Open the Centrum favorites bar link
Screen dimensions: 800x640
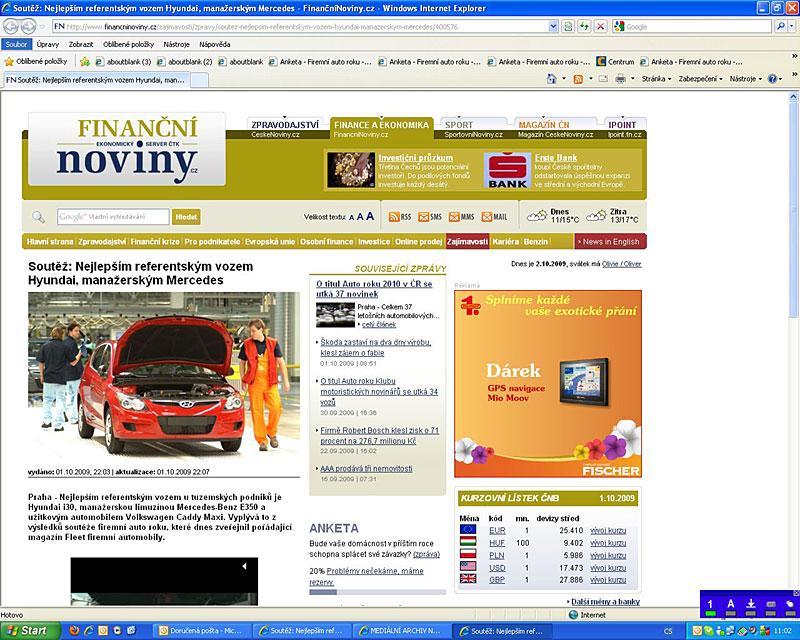(615, 62)
